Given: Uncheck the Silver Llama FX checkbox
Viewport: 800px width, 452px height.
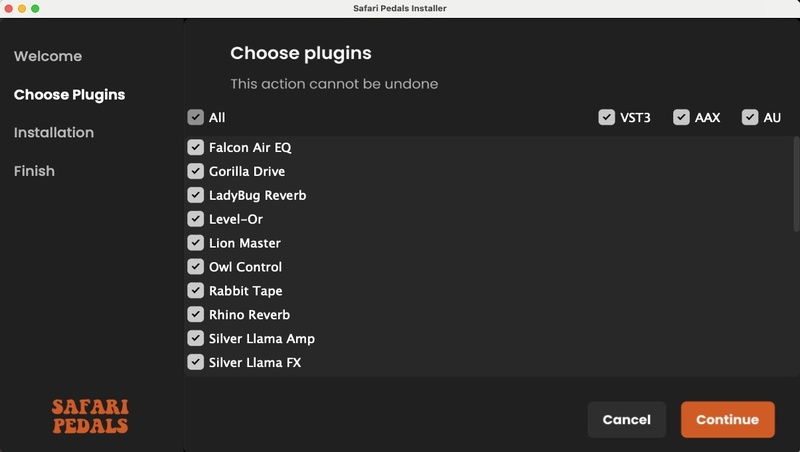Looking at the screenshot, I should point(196,363).
